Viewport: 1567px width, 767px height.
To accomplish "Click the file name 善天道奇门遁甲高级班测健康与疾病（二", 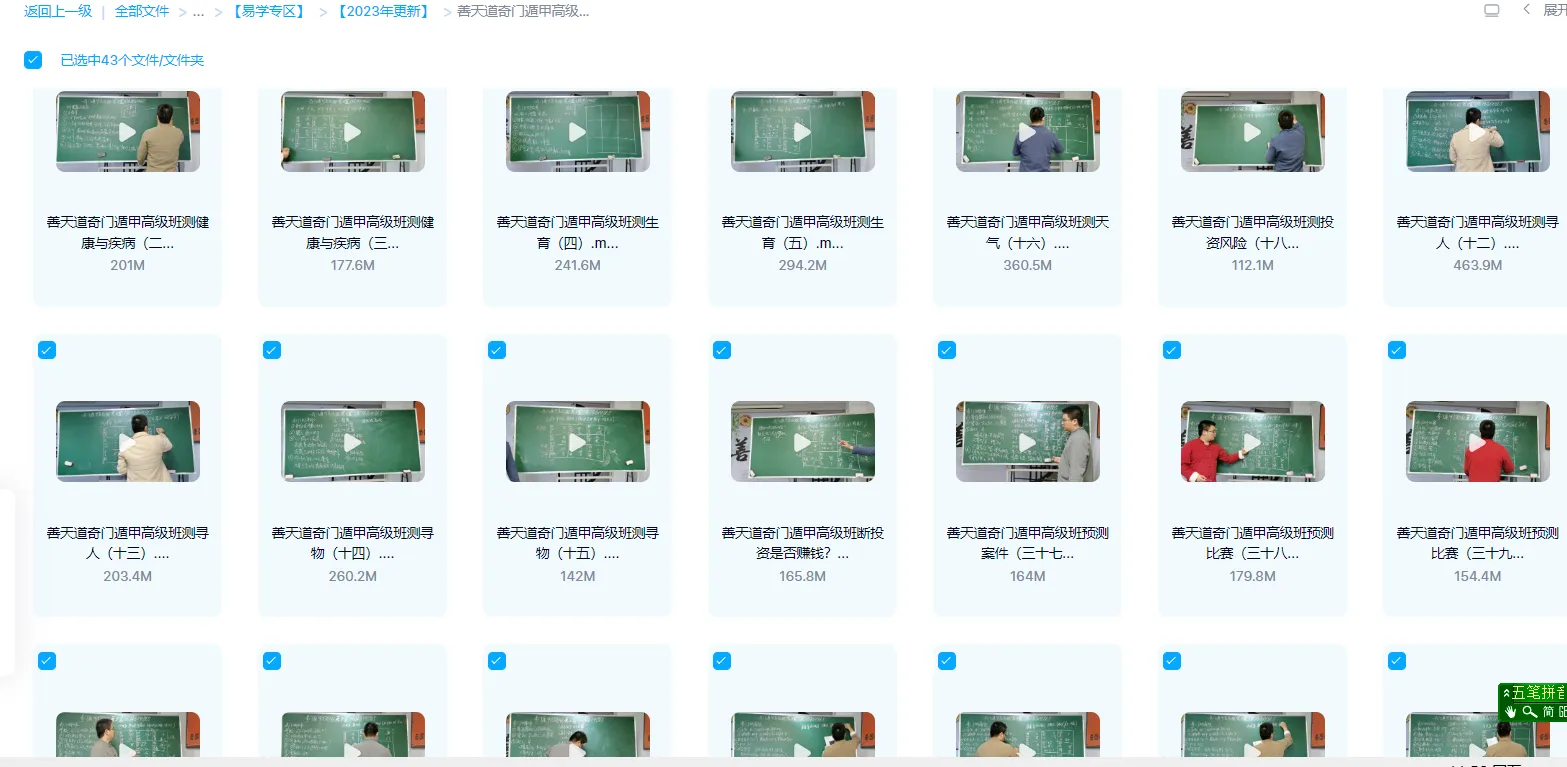I will point(127,232).
